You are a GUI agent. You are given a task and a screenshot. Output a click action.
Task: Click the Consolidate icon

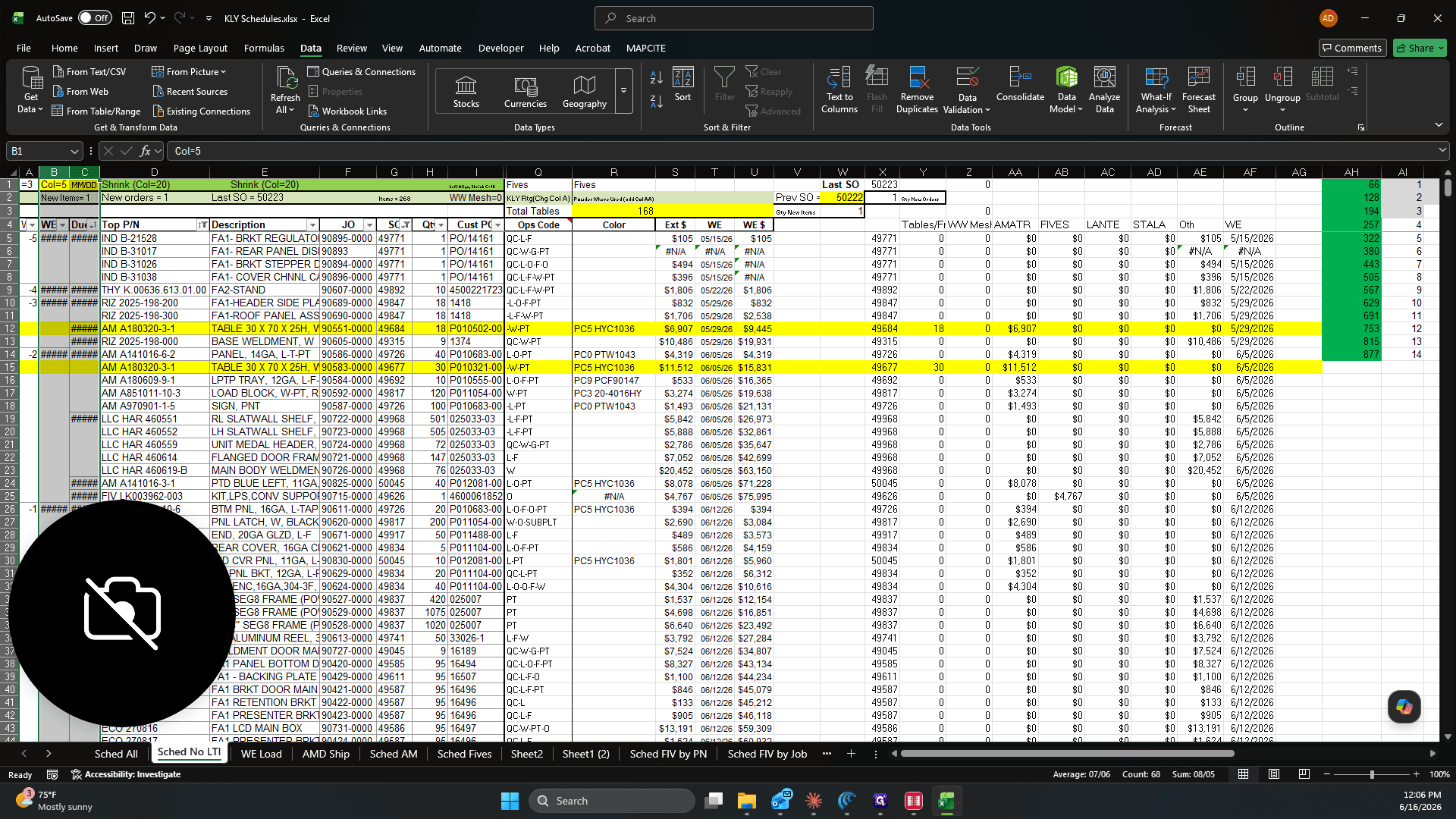click(1020, 84)
